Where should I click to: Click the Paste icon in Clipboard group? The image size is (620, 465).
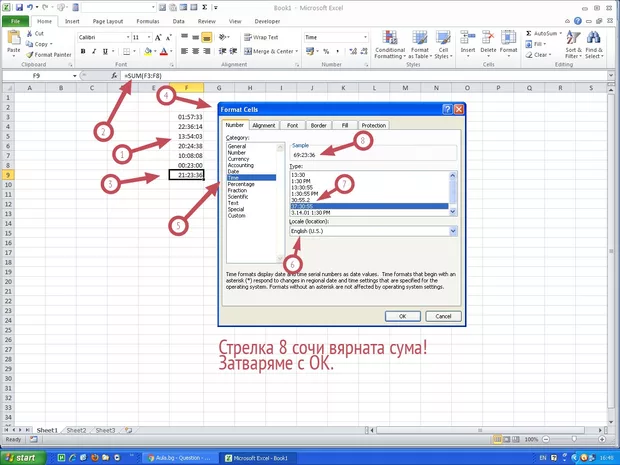14,38
